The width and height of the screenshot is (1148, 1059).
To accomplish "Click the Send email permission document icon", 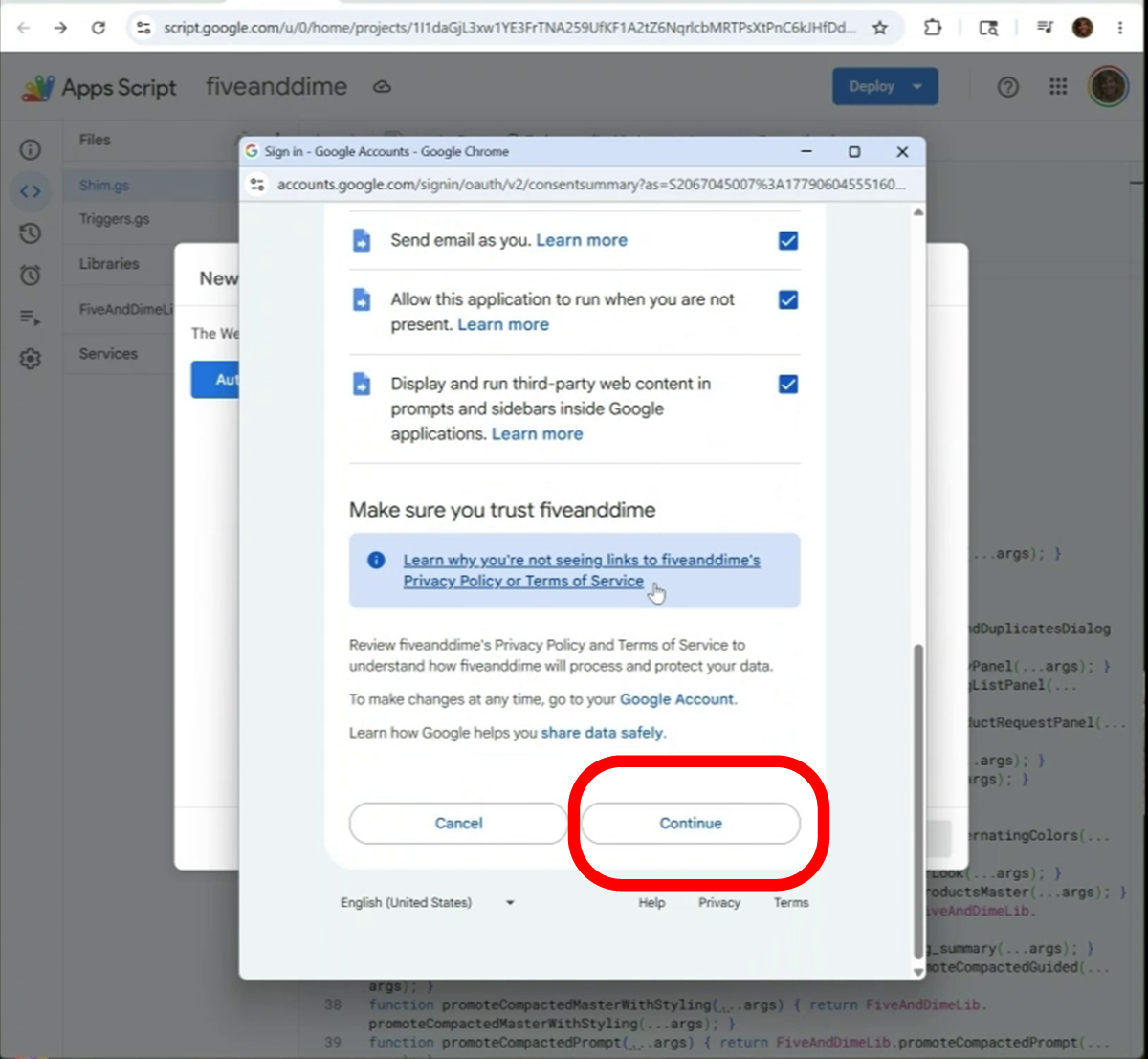I will click(x=362, y=240).
